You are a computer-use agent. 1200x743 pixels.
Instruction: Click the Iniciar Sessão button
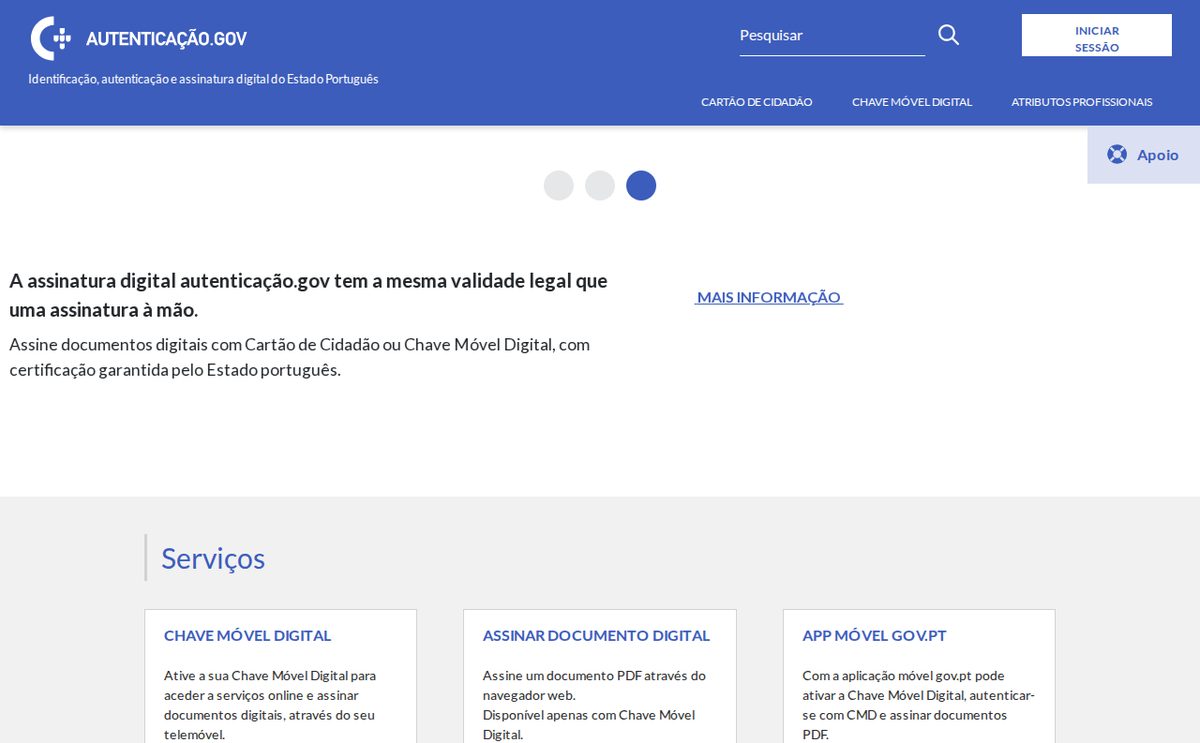(x=1097, y=35)
